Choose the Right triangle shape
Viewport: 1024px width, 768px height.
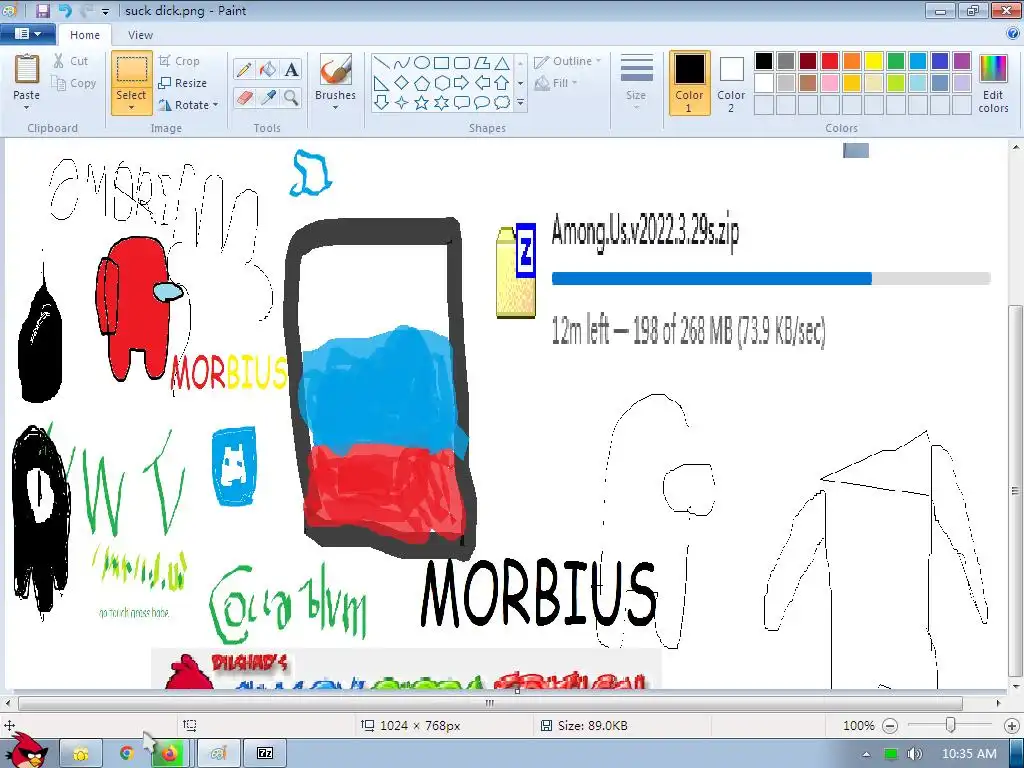(x=382, y=83)
